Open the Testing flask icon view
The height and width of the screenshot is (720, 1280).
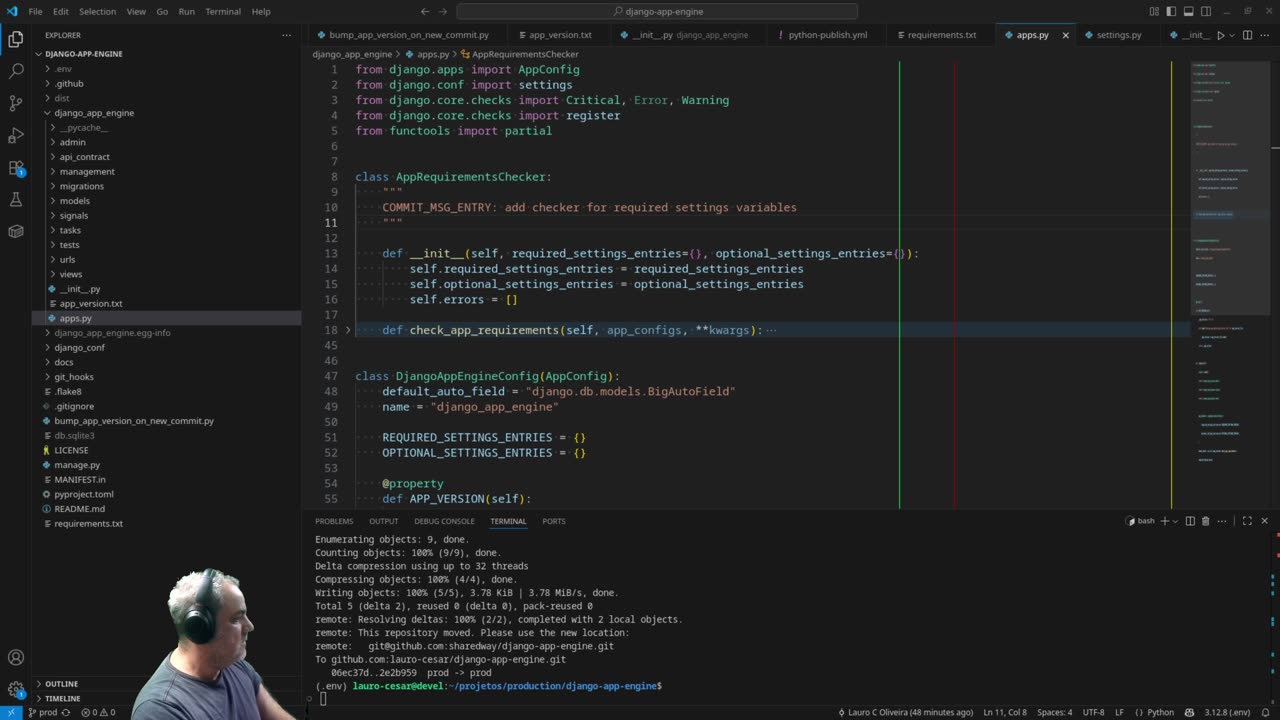(16, 199)
